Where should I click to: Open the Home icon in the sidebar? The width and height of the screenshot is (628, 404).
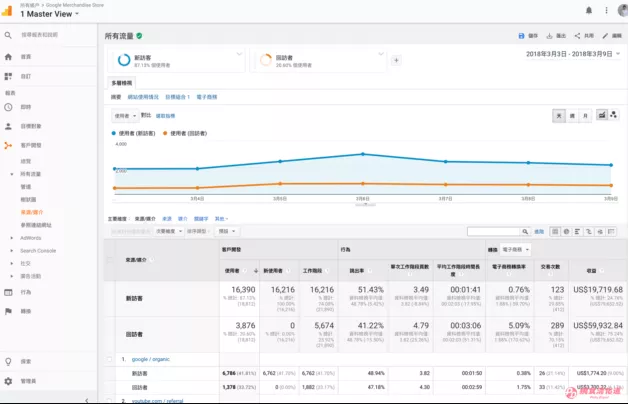coord(8,57)
